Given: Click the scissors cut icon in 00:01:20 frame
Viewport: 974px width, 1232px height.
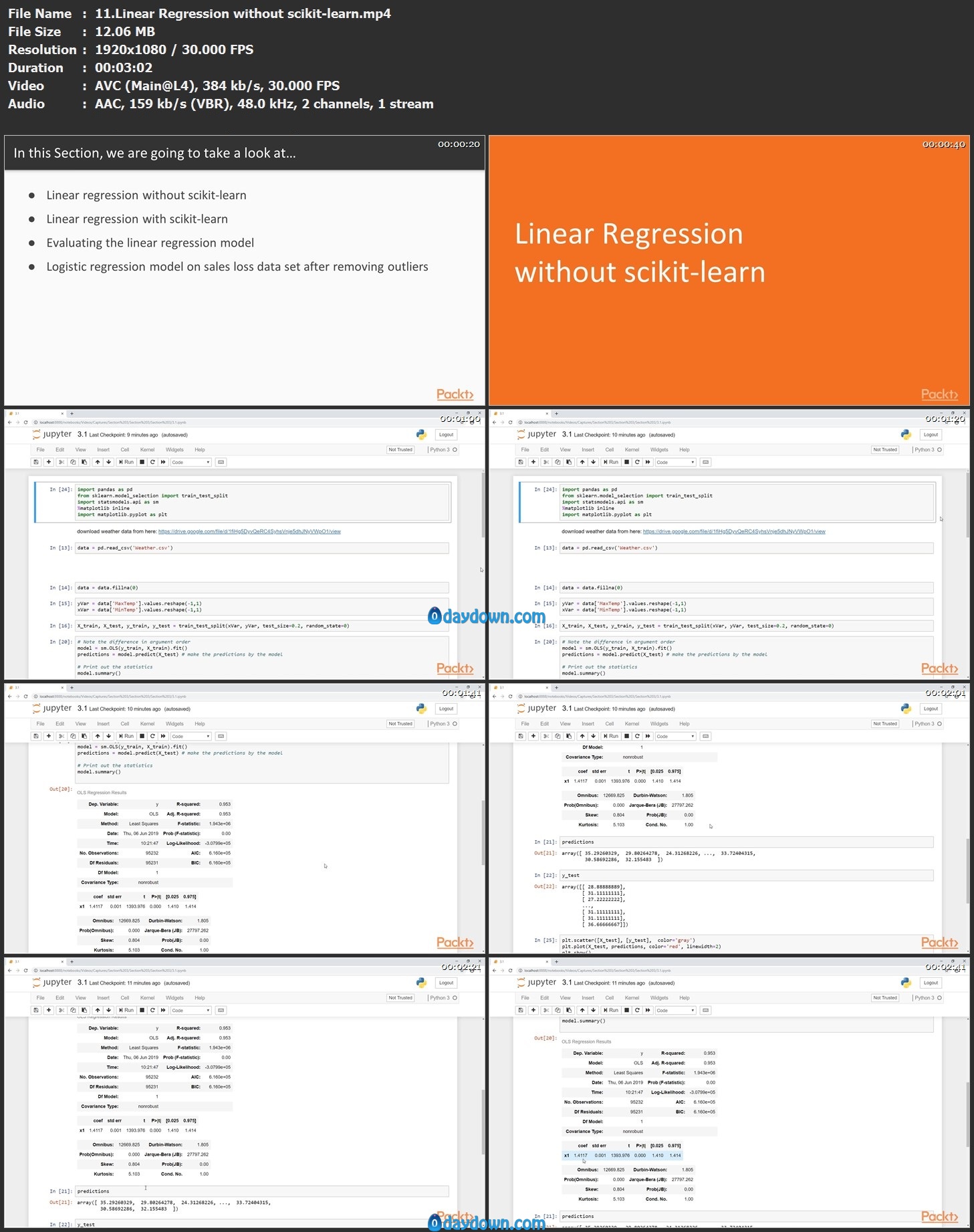Looking at the screenshot, I should point(546,462).
